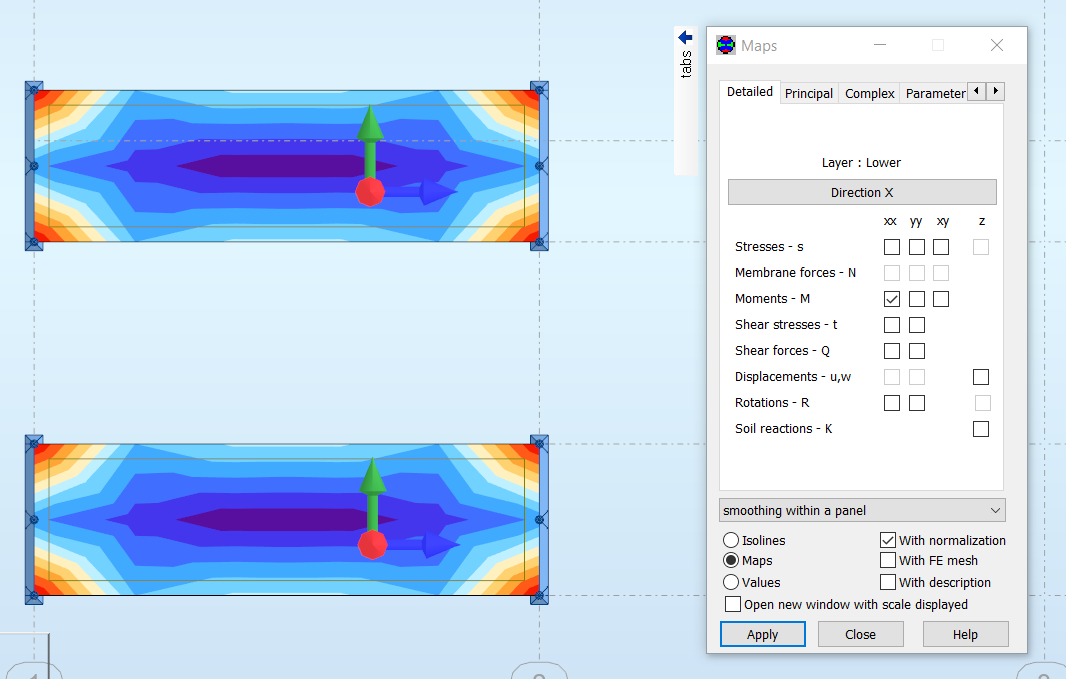This screenshot has width=1066, height=679.
Task: Uncheck the Moments M xx checkbox
Action: point(891,298)
